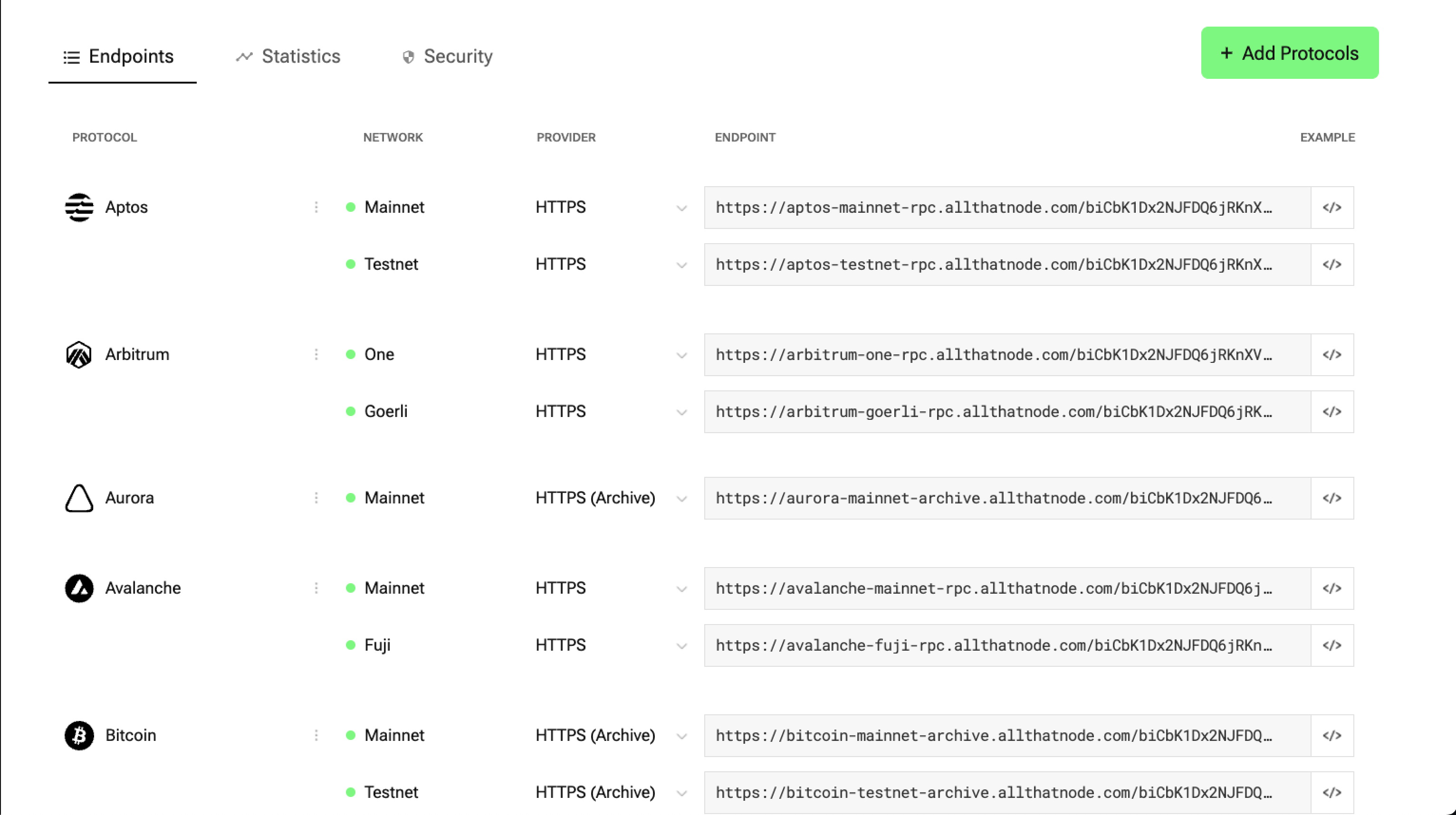1456x815 pixels.
Task: Click the Avalanche protocol name
Action: click(x=143, y=588)
